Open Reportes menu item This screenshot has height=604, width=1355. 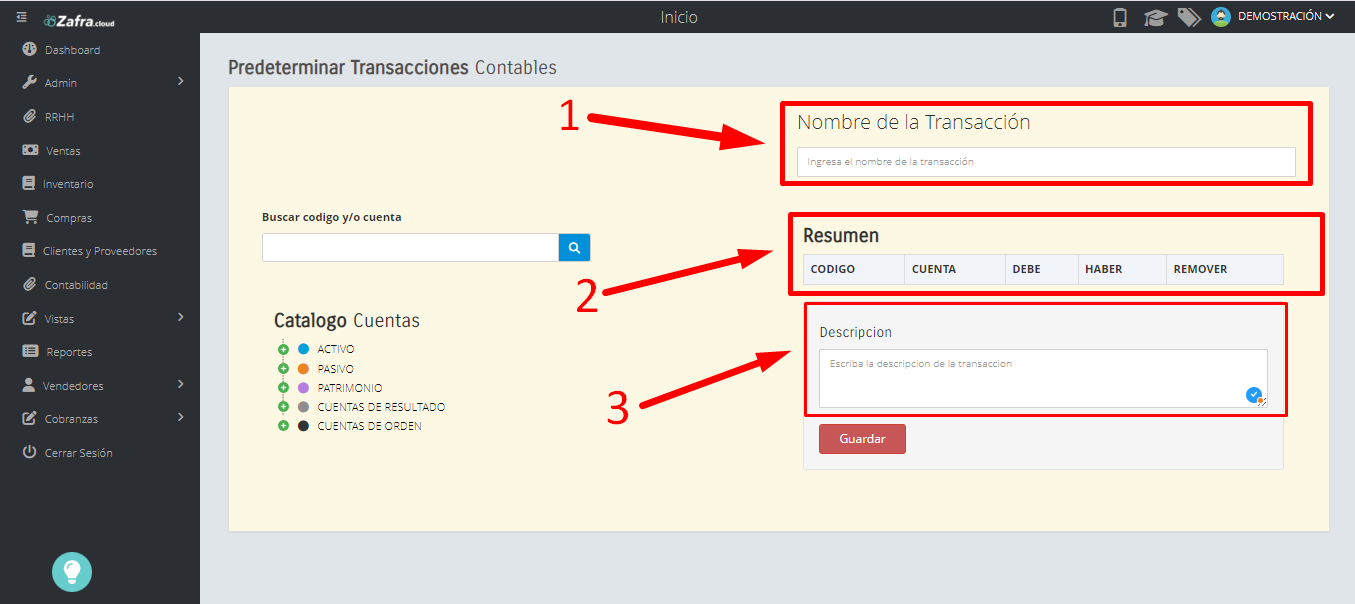69,352
